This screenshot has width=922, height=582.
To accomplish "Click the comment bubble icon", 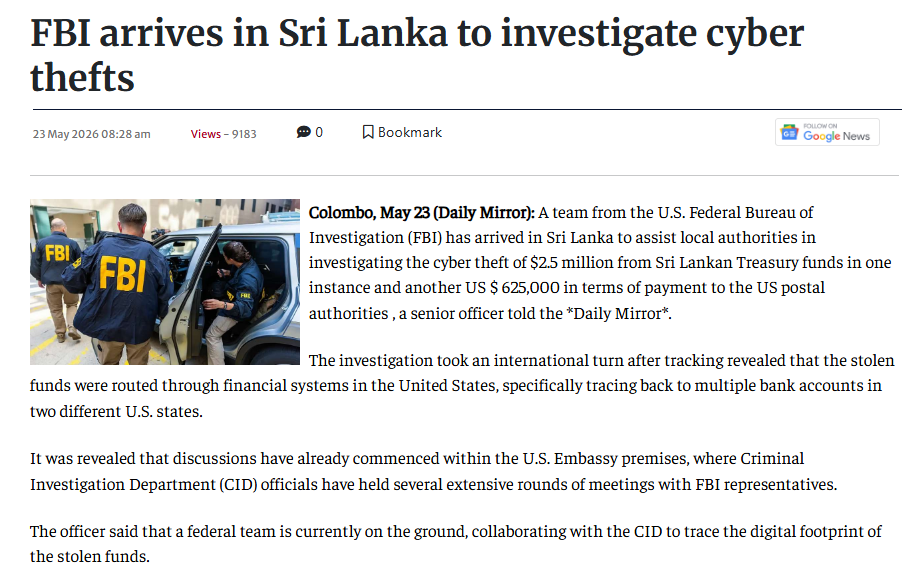I will [303, 132].
